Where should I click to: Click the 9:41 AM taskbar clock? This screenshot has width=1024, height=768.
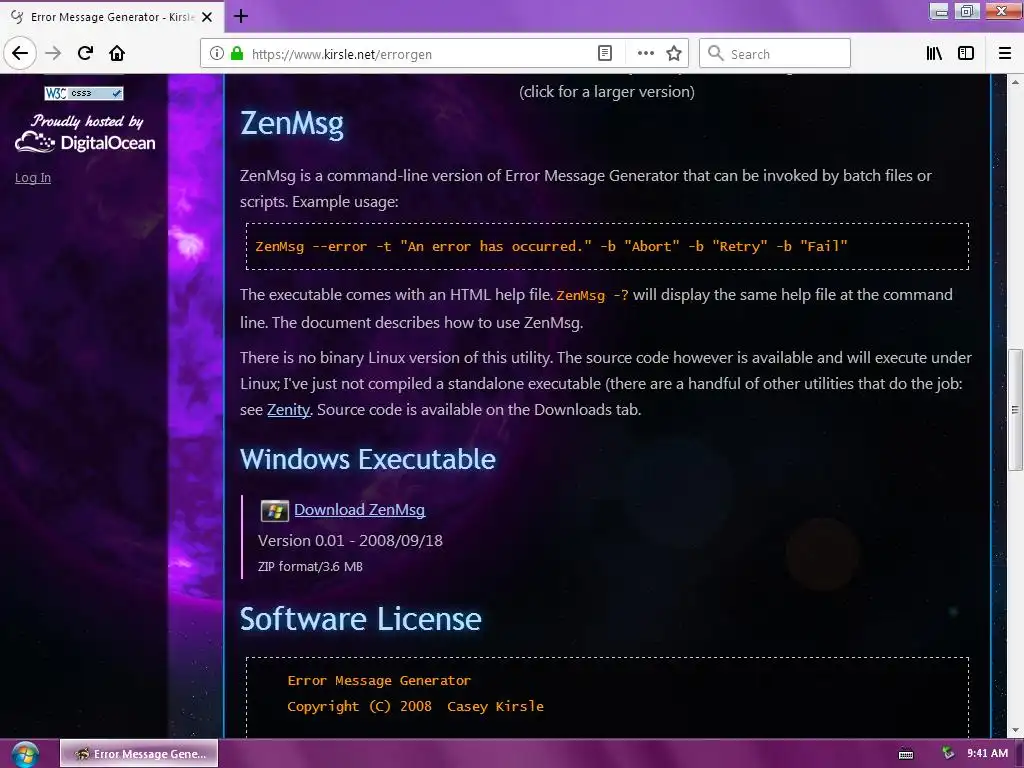[987, 754]
